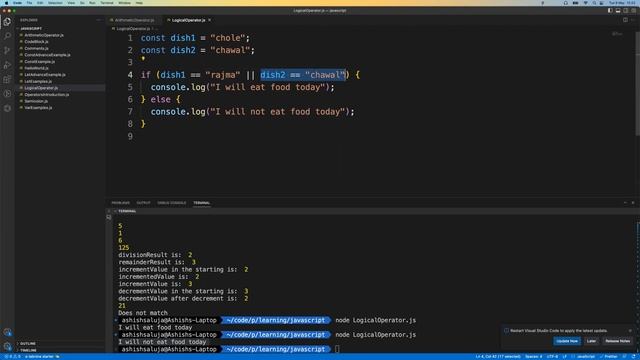
Task: Open the File menu in macOS menu bar
Action: pyautogui.click(x=29, y=3)
